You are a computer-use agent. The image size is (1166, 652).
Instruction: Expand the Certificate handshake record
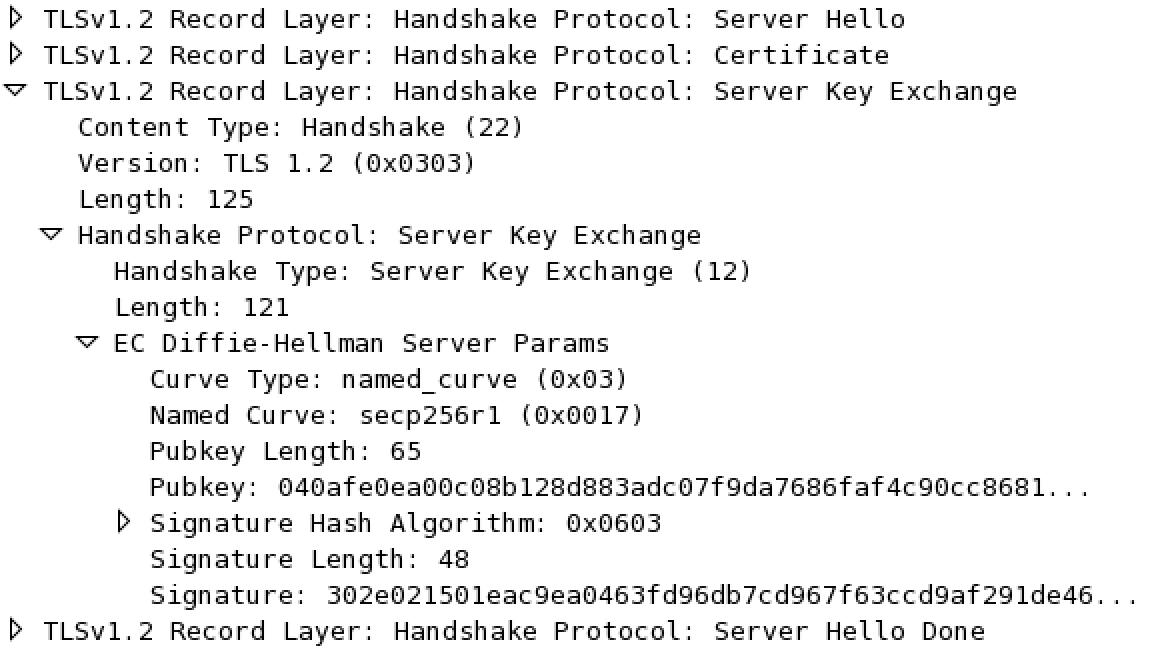coord(14,54)
